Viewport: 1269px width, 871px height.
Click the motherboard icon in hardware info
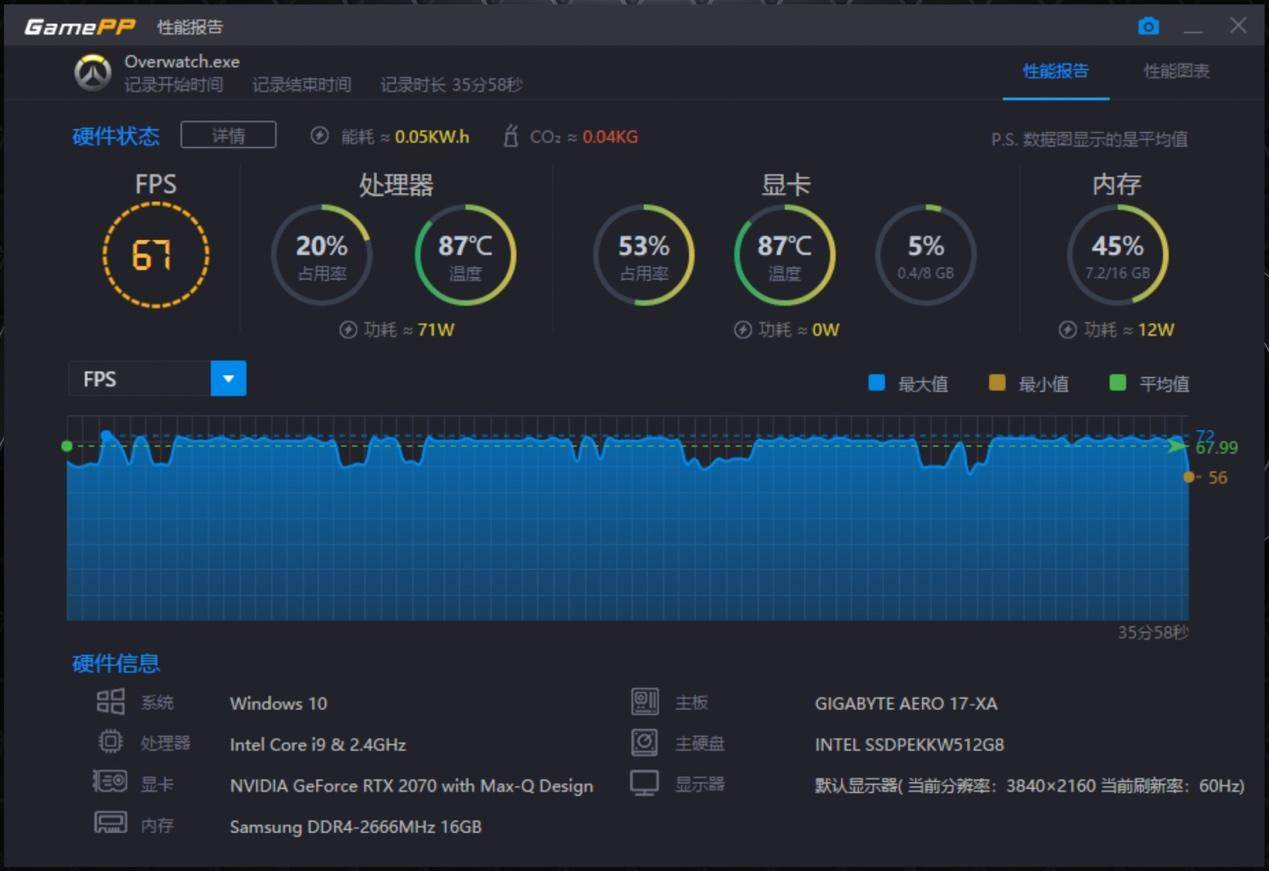(x=645, y=702)
